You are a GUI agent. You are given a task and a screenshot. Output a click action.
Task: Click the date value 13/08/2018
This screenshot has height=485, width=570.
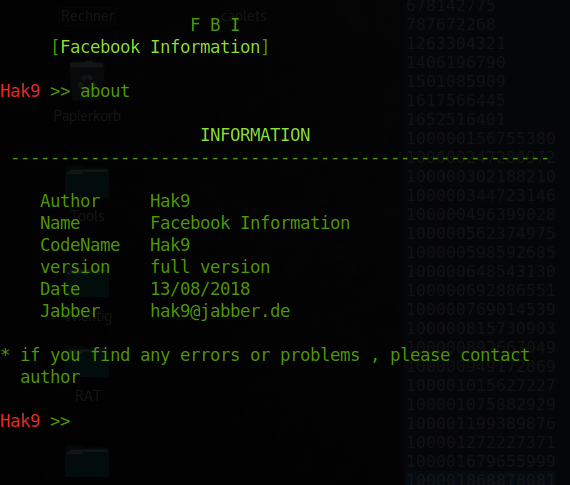200,289
